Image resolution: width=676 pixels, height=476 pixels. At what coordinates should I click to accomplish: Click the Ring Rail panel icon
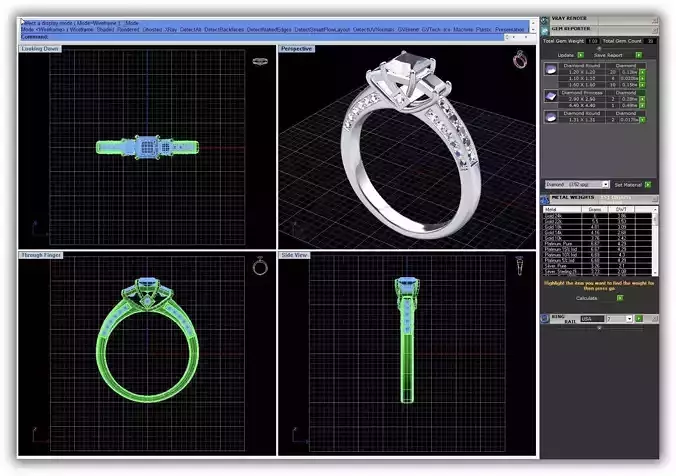[x=544, y=319]
